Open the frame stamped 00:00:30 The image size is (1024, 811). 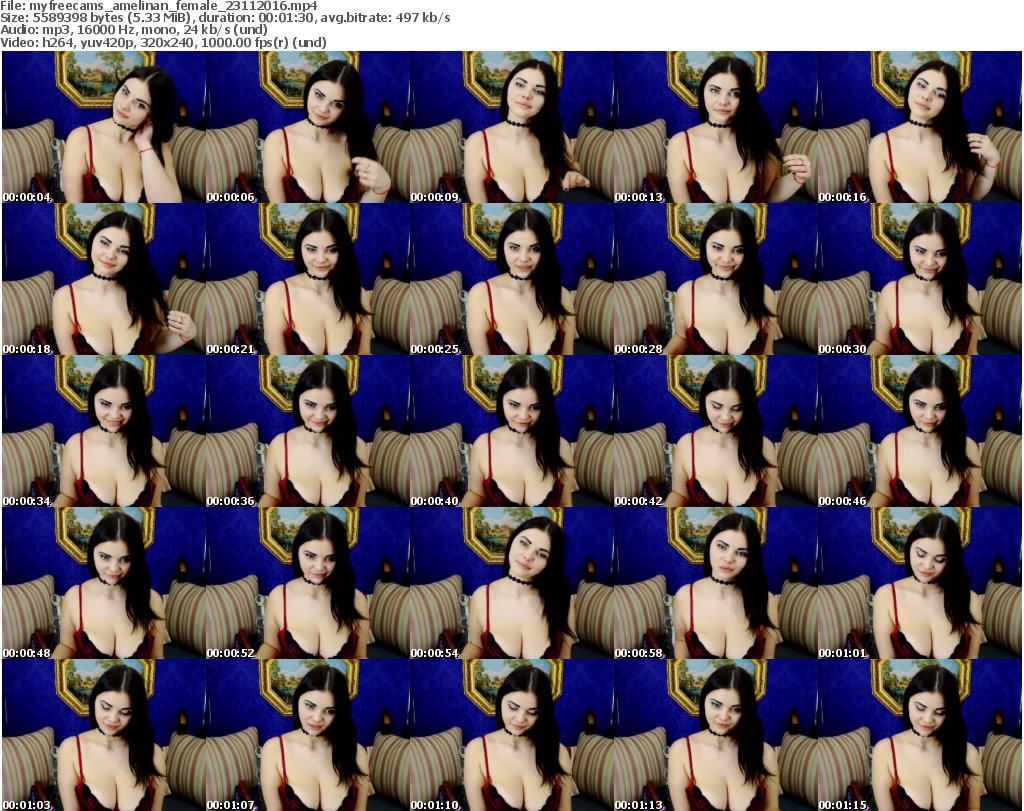point(920,279)
